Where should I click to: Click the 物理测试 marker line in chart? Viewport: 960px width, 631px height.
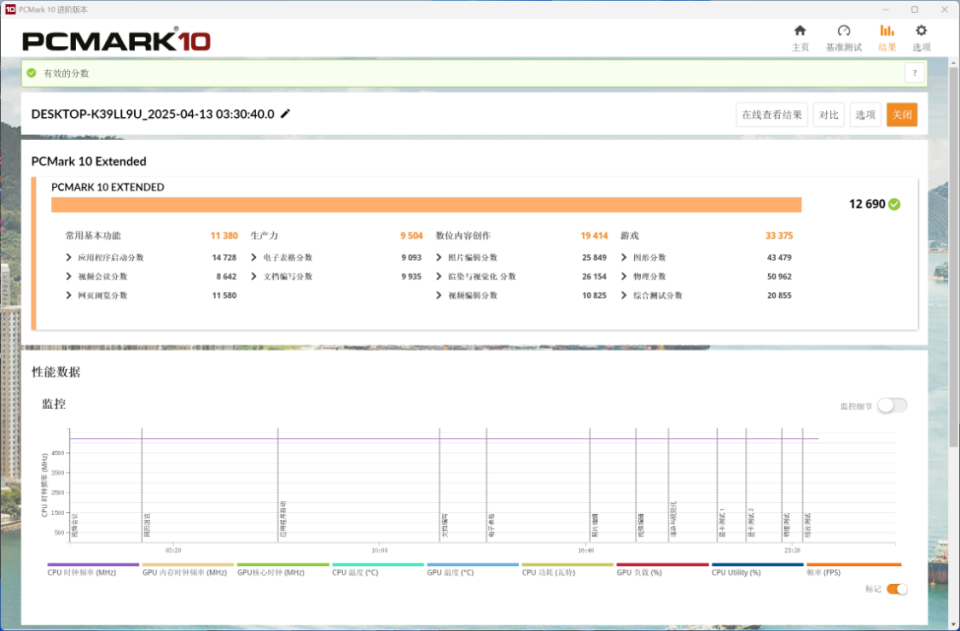click(x=782, y=484)
